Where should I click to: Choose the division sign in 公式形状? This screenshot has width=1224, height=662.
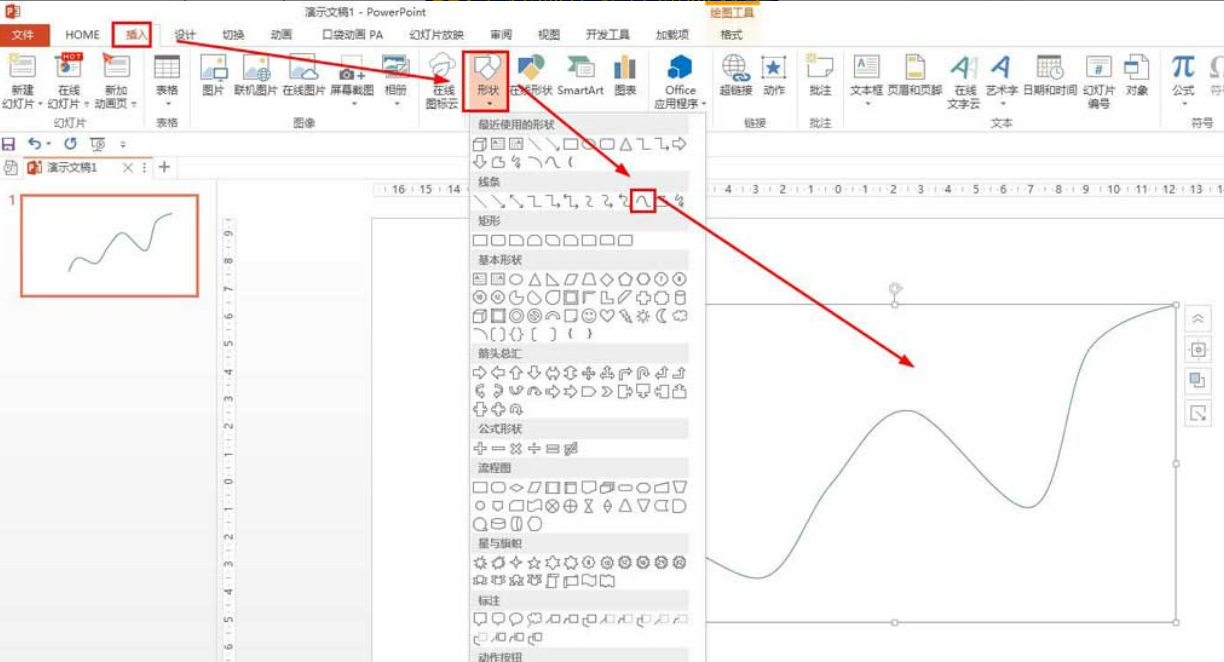coord(535,447)
